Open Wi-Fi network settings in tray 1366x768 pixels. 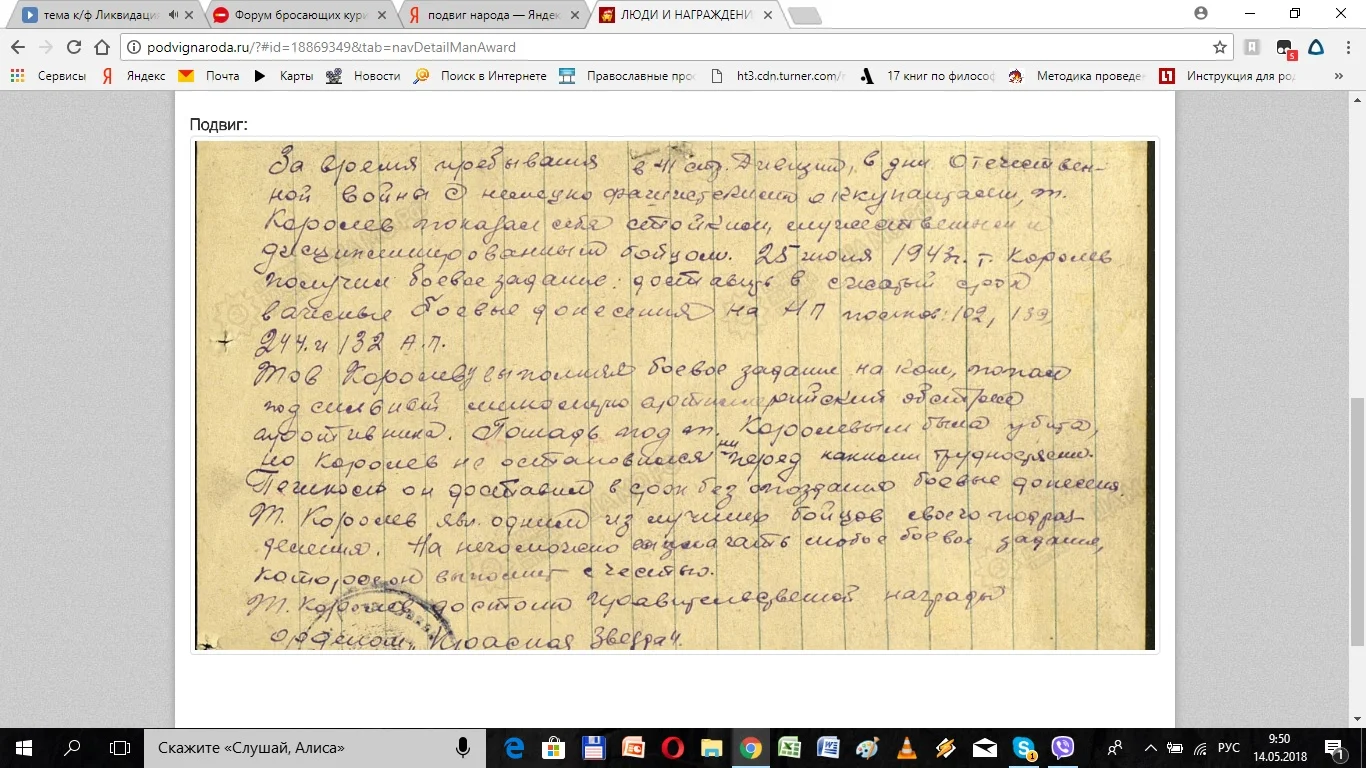point(1201,747)
